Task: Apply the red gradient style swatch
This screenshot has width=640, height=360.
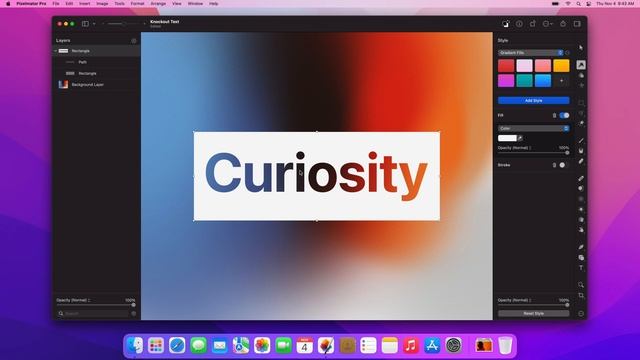Action: [x=506, y=66]
